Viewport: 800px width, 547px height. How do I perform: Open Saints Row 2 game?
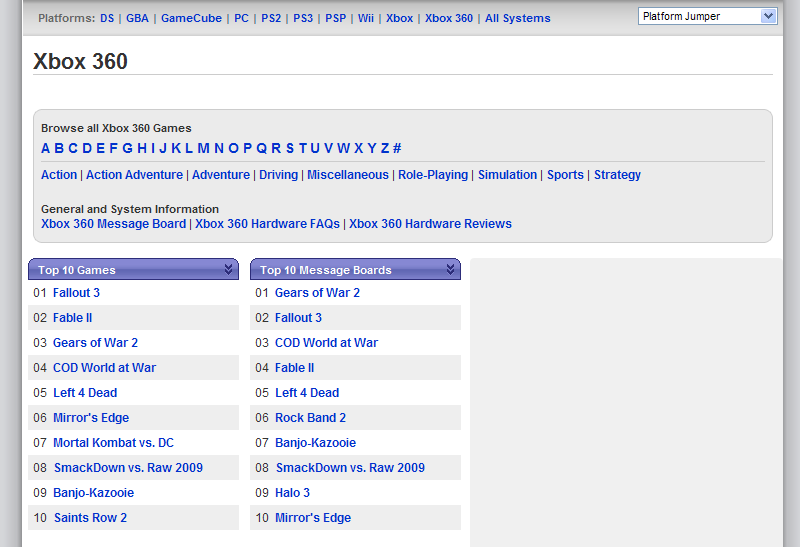90,518
